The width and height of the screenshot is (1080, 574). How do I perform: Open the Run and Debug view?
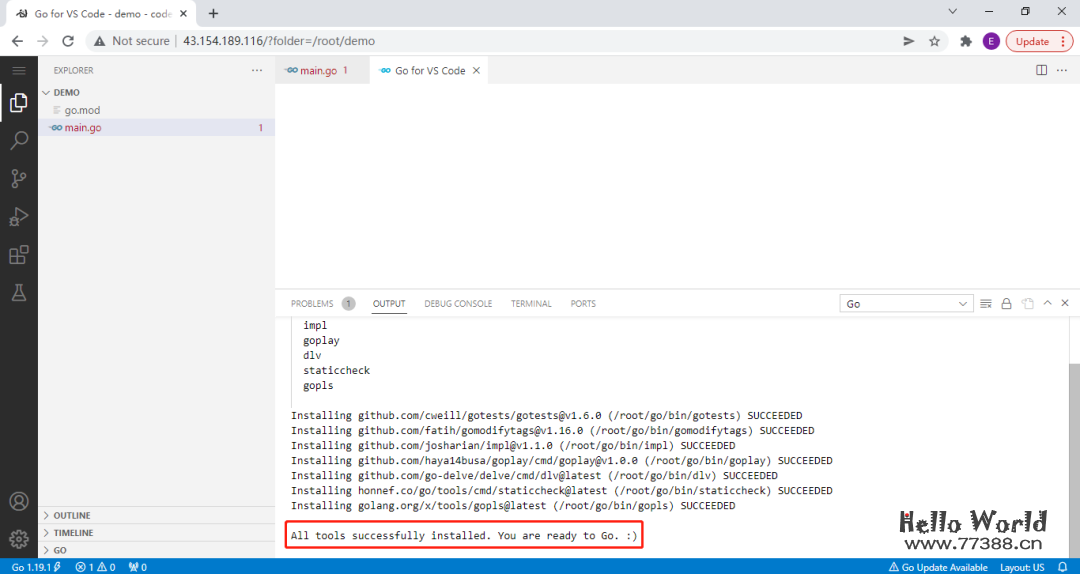19,217
